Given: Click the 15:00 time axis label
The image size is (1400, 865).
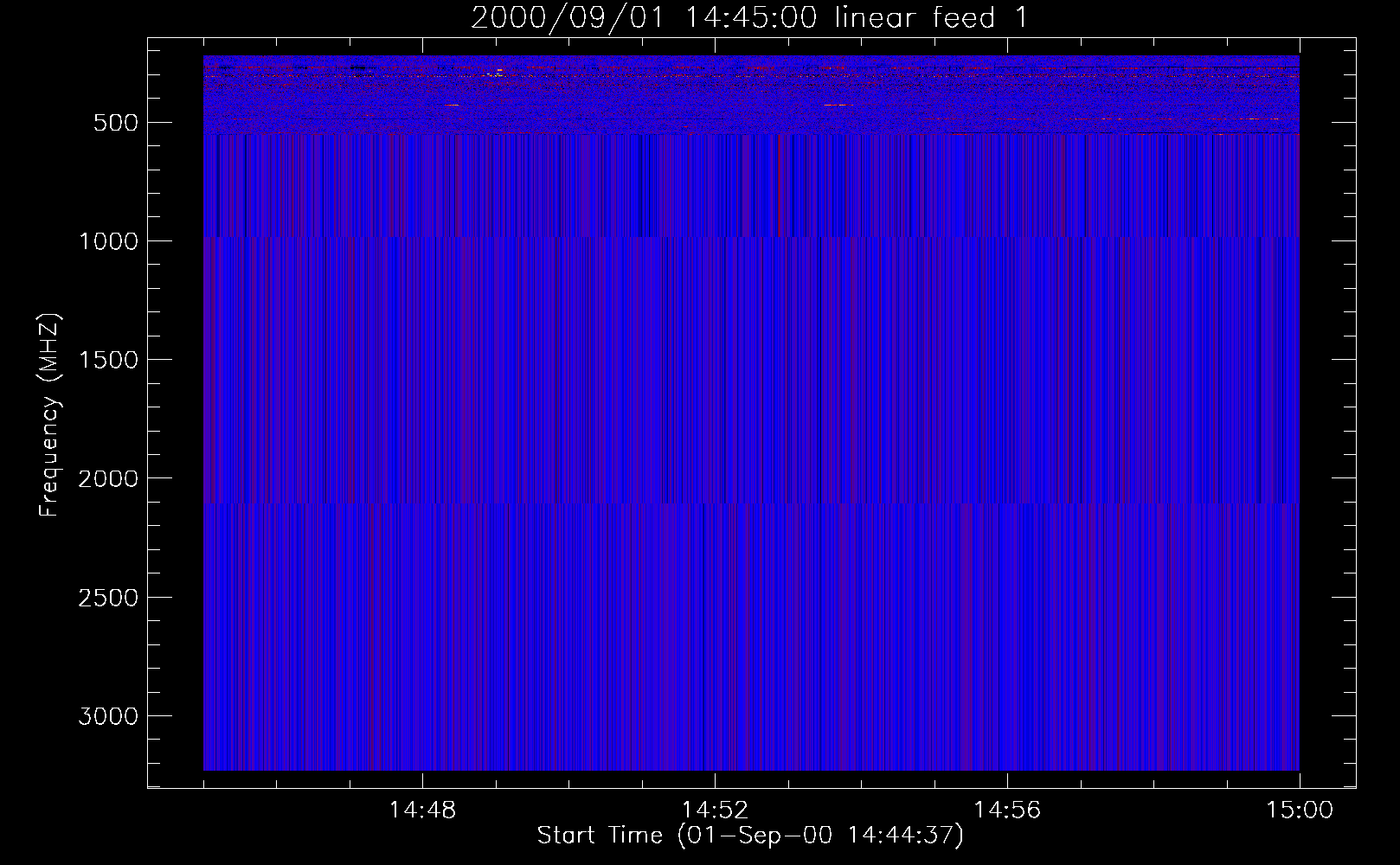Looking at the screenshot, I should (1300, 811).
